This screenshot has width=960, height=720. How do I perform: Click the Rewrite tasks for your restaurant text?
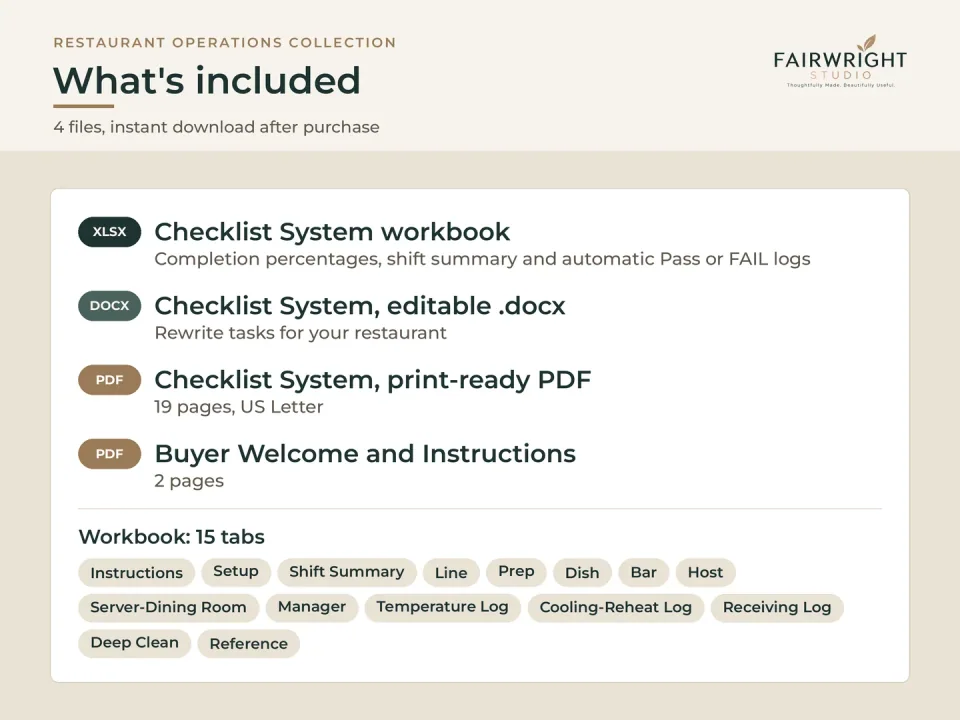[x=301, y=333]
